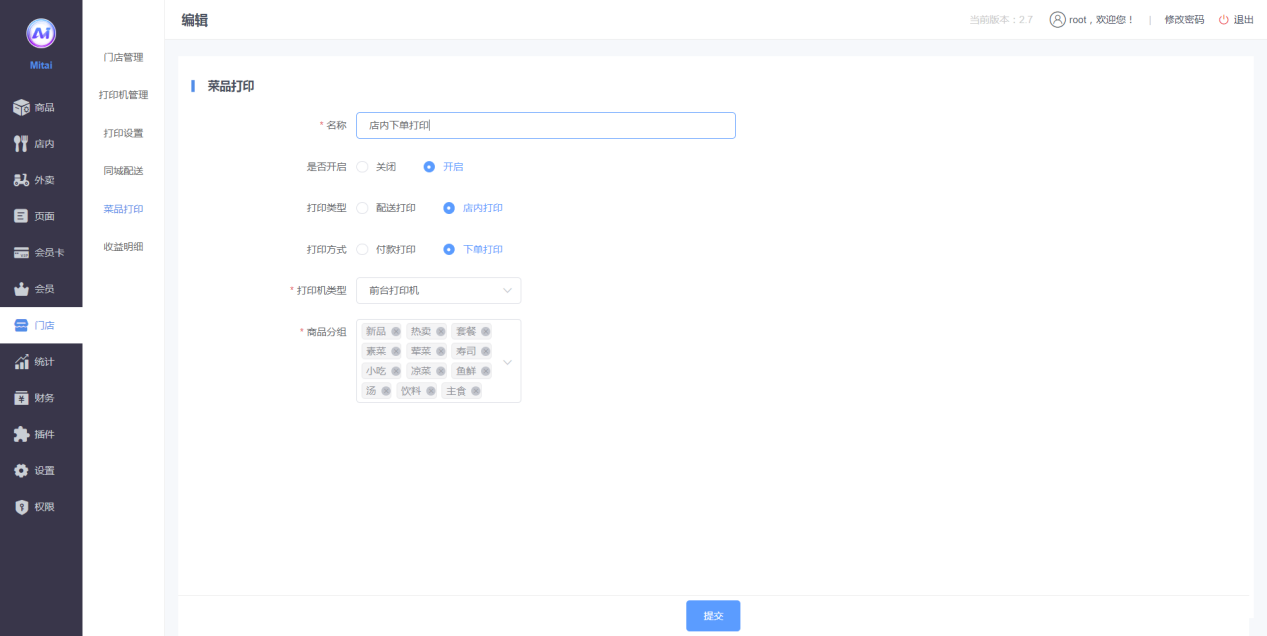
Task: Open 店内 fork and knife icon
Action: (21, 144)
